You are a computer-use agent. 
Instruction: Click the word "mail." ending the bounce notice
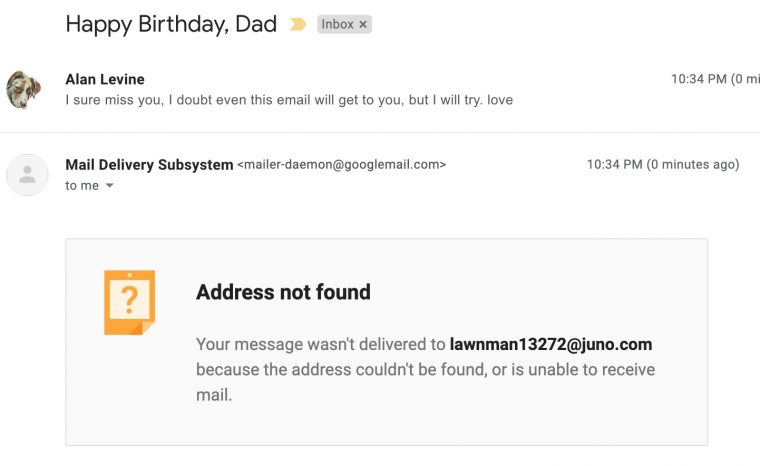tap(214, 395)
